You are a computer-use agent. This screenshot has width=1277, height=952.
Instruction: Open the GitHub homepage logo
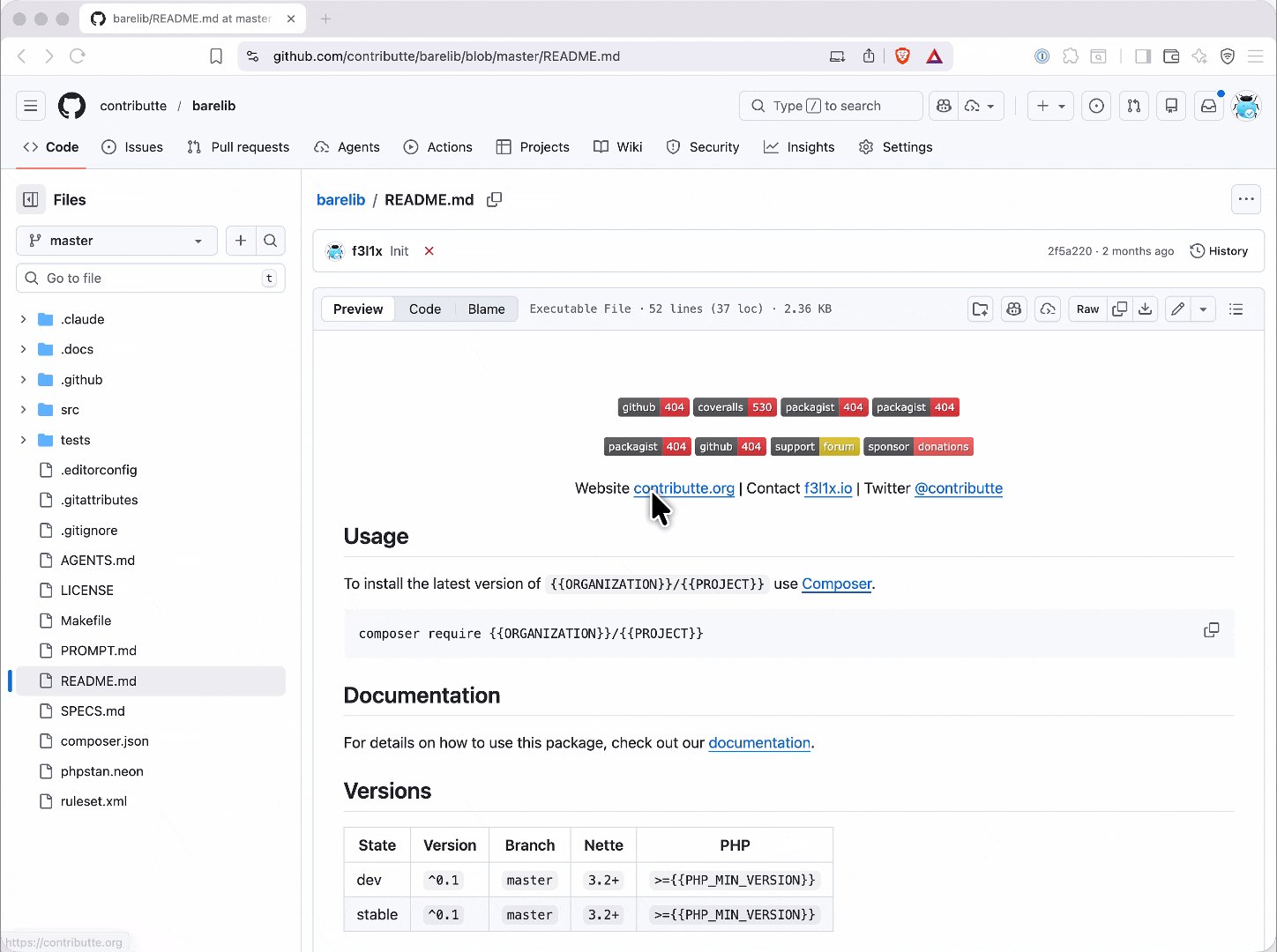[72, 106]
